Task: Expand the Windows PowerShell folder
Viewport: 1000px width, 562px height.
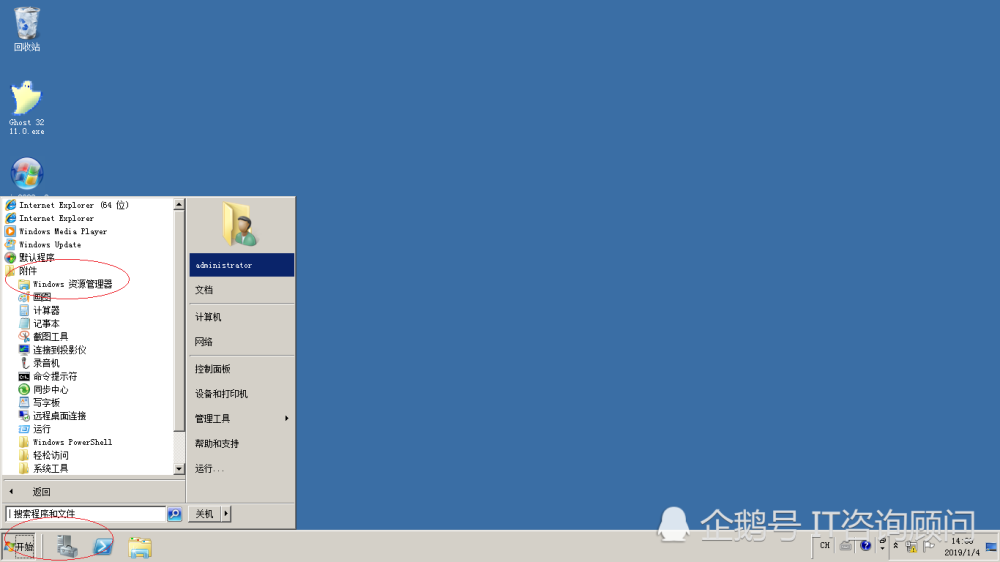Action: (x=66, y=442)
